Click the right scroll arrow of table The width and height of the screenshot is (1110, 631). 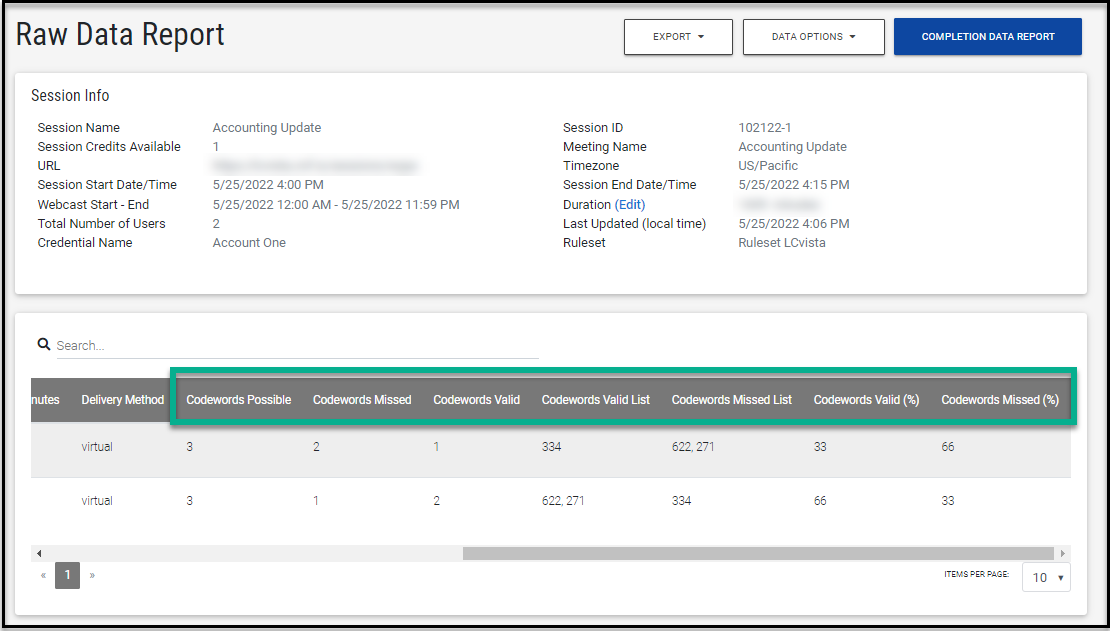coord(1063,553)
